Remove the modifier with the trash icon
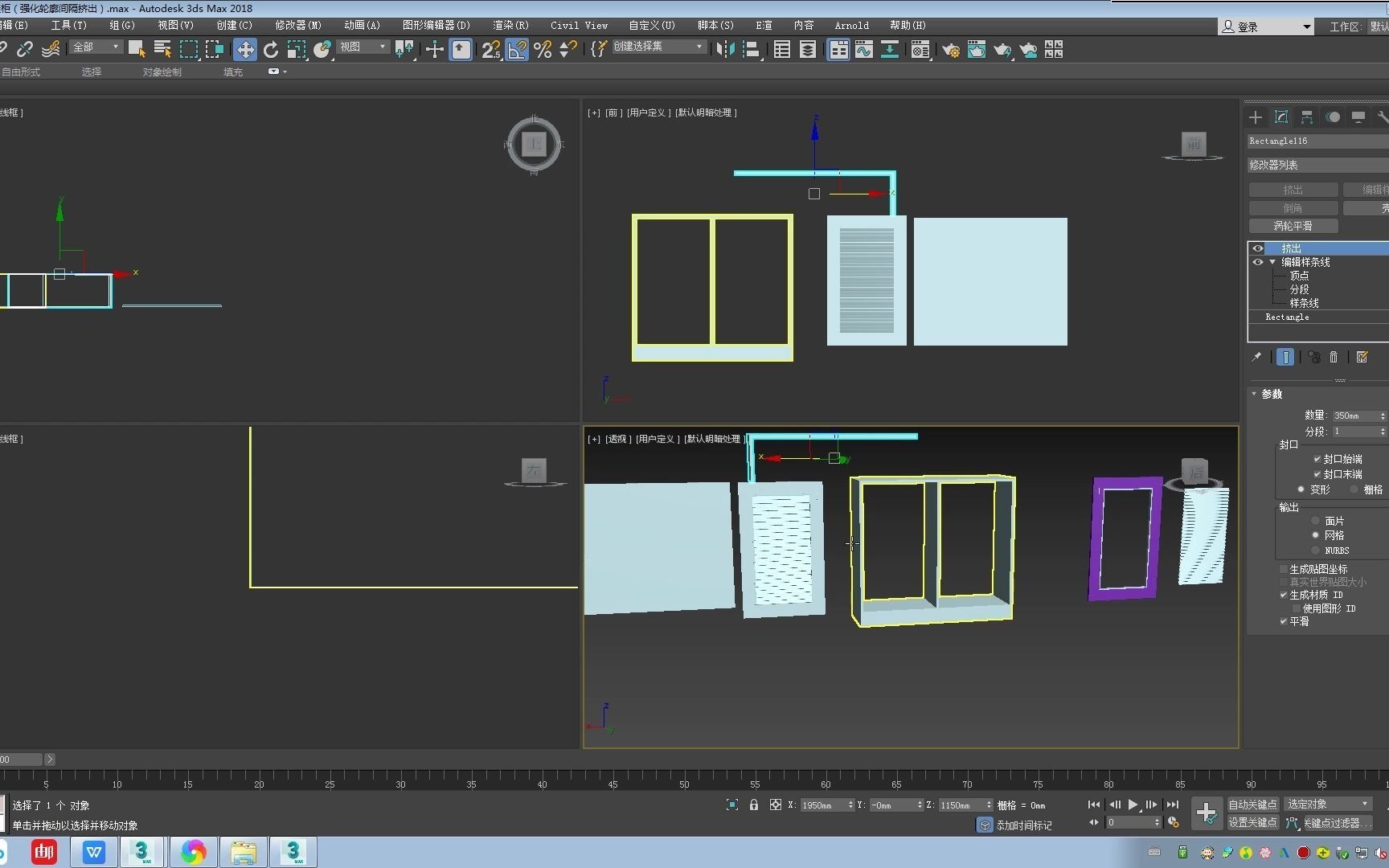The width and height of the screenshot is (1389, 868). click(x=1332, y=357)
